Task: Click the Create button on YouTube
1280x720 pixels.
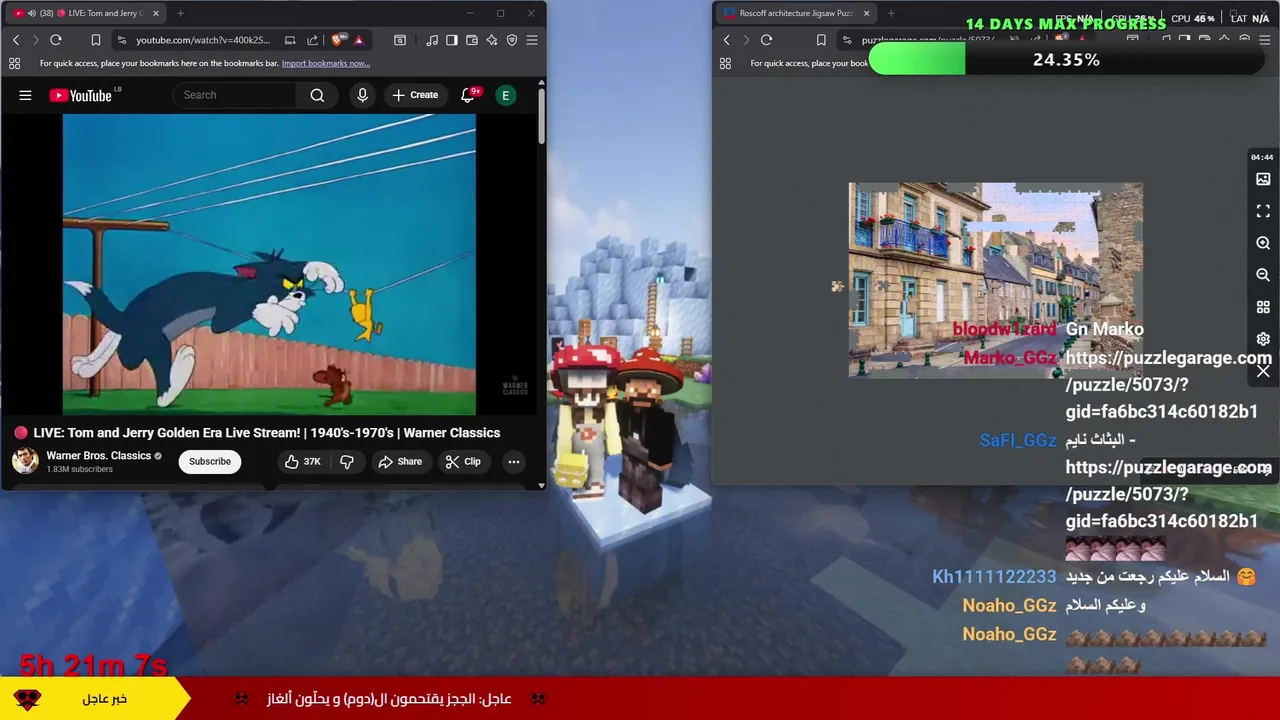Action: pyautogui.click(x=415, y=95)
